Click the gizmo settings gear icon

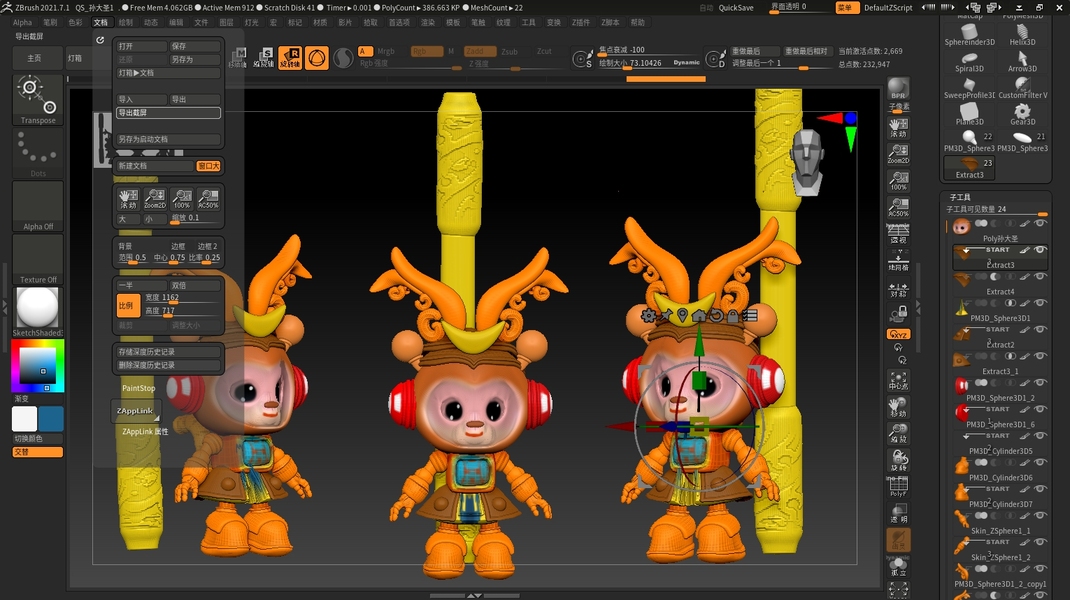(648, 315)
